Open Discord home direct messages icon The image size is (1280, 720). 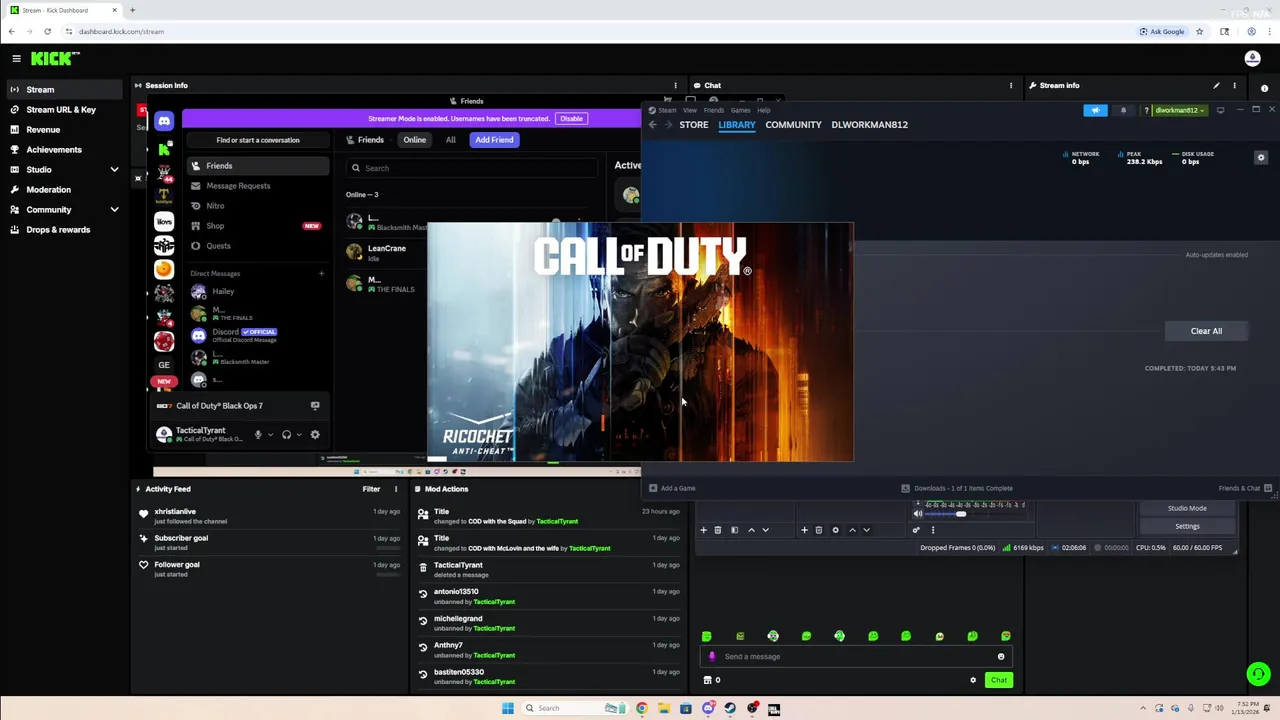(164, 121)
